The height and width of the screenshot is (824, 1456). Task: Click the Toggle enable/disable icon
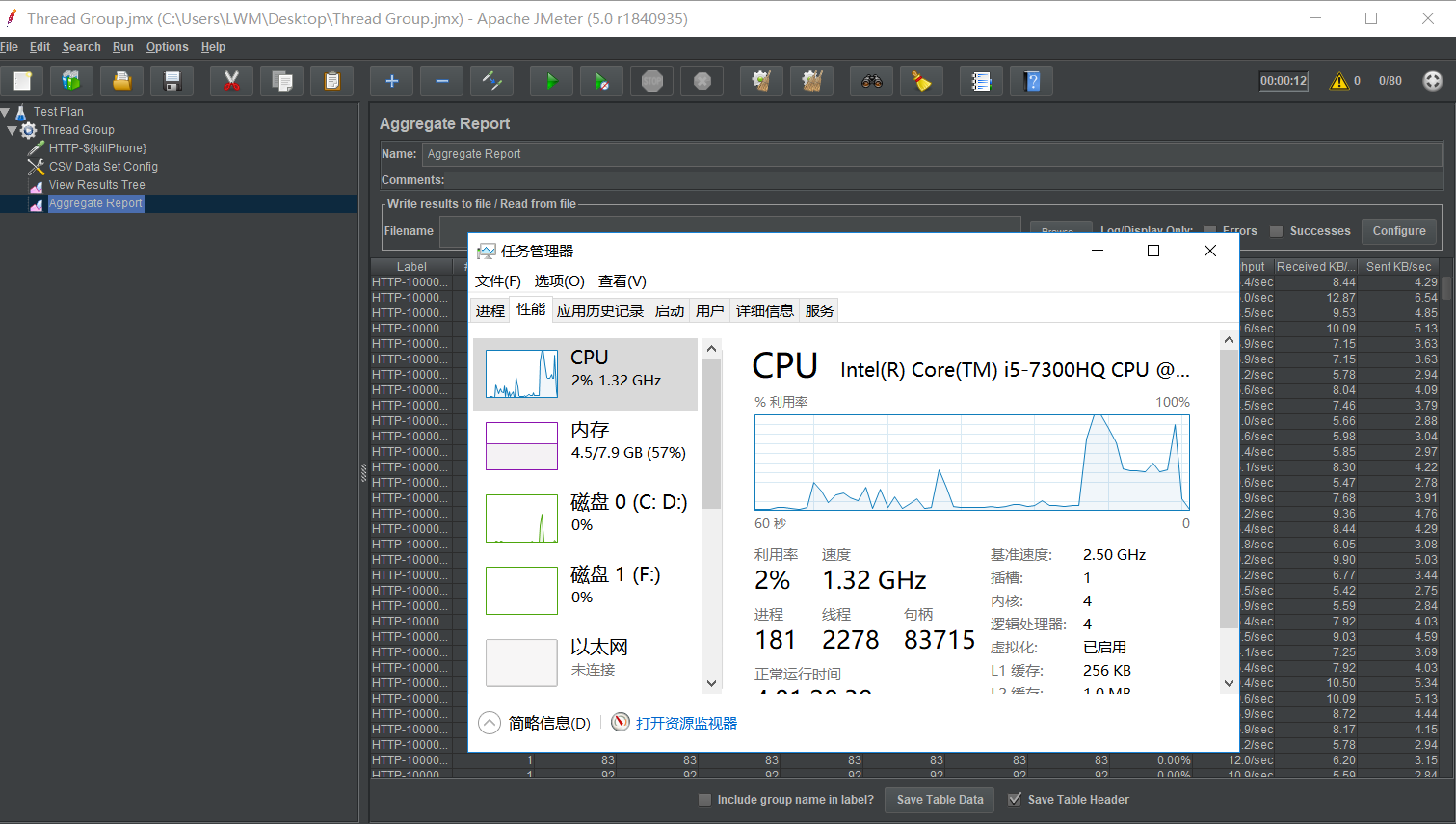click(492, 81)
